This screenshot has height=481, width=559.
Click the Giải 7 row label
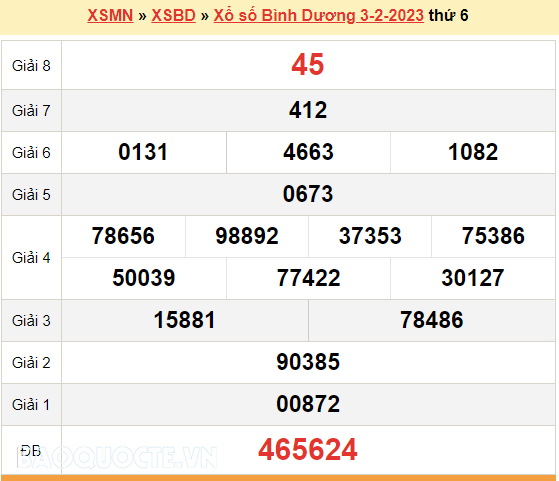[31, 111]
